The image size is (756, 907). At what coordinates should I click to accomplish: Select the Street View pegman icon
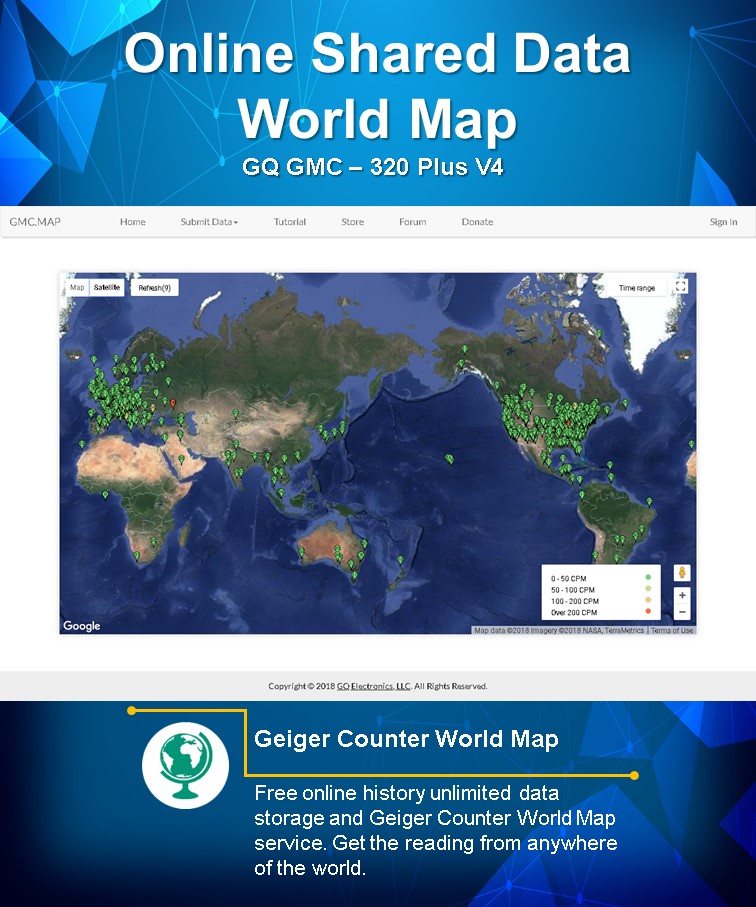pos(682,573)
